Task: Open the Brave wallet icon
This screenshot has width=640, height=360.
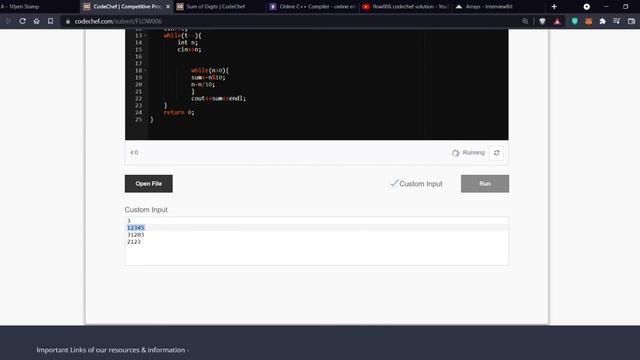Action: point(631,21)
